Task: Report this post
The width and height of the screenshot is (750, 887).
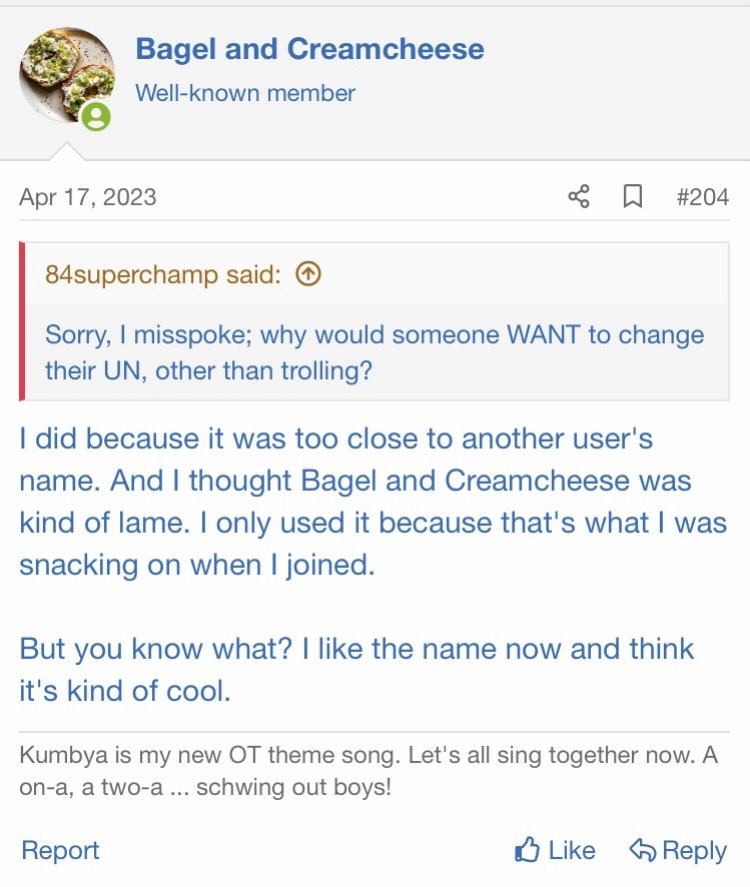Action: (60, 851)
